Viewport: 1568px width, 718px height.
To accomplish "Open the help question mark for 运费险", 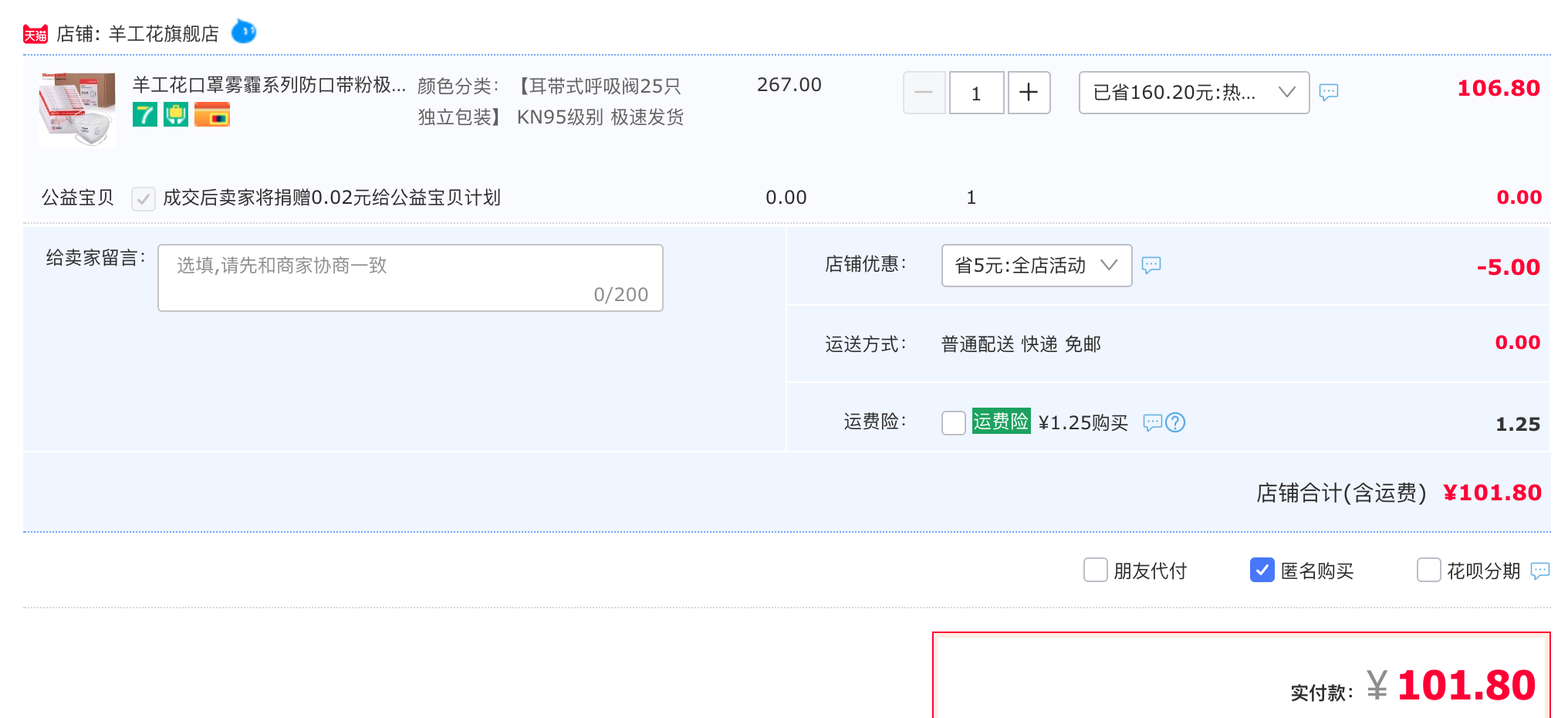I will click(1175, 422).
